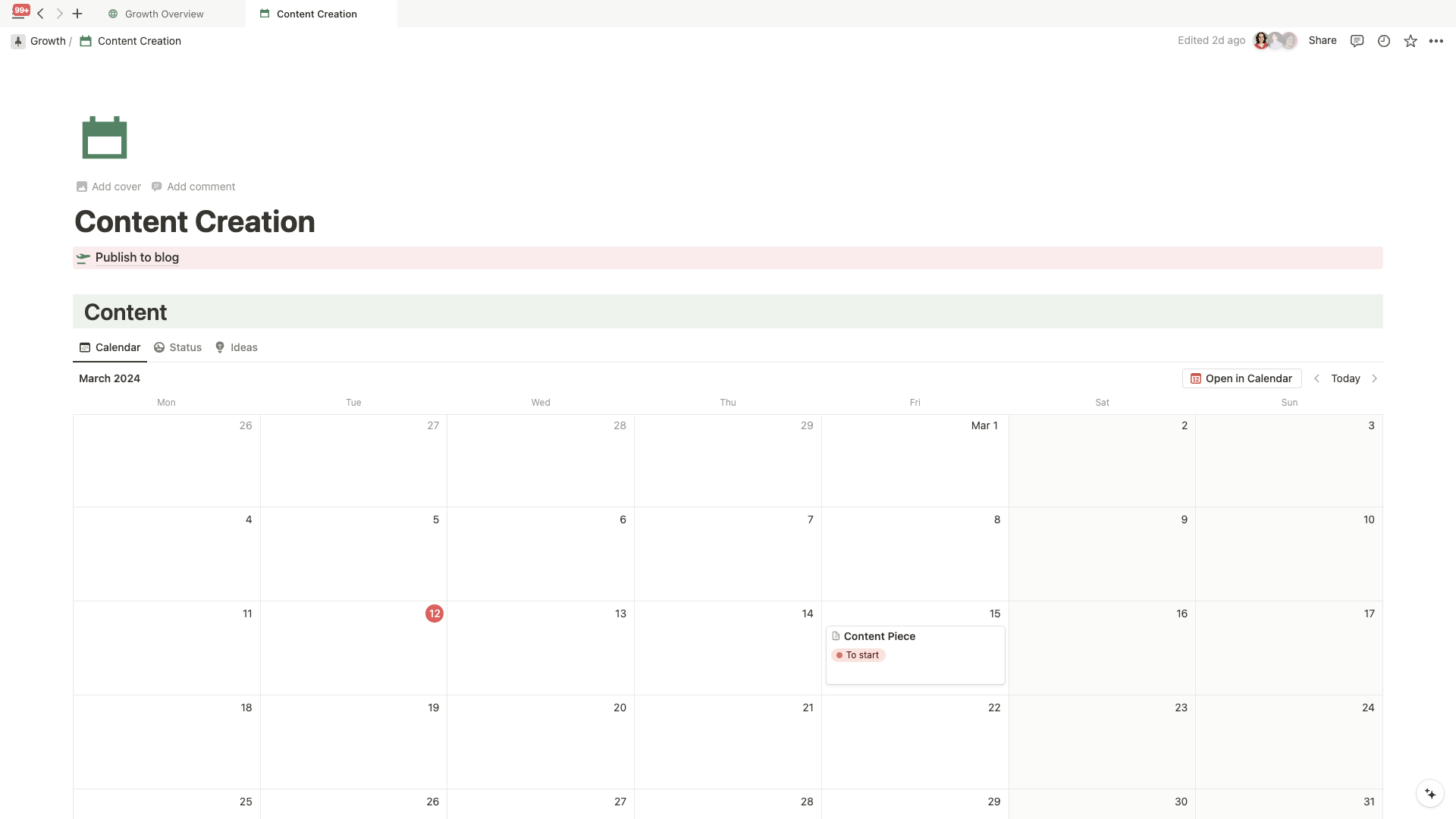Switch to the Ideas tab
This screenshot has height=819, width=1456.
(x=244, y=347)
